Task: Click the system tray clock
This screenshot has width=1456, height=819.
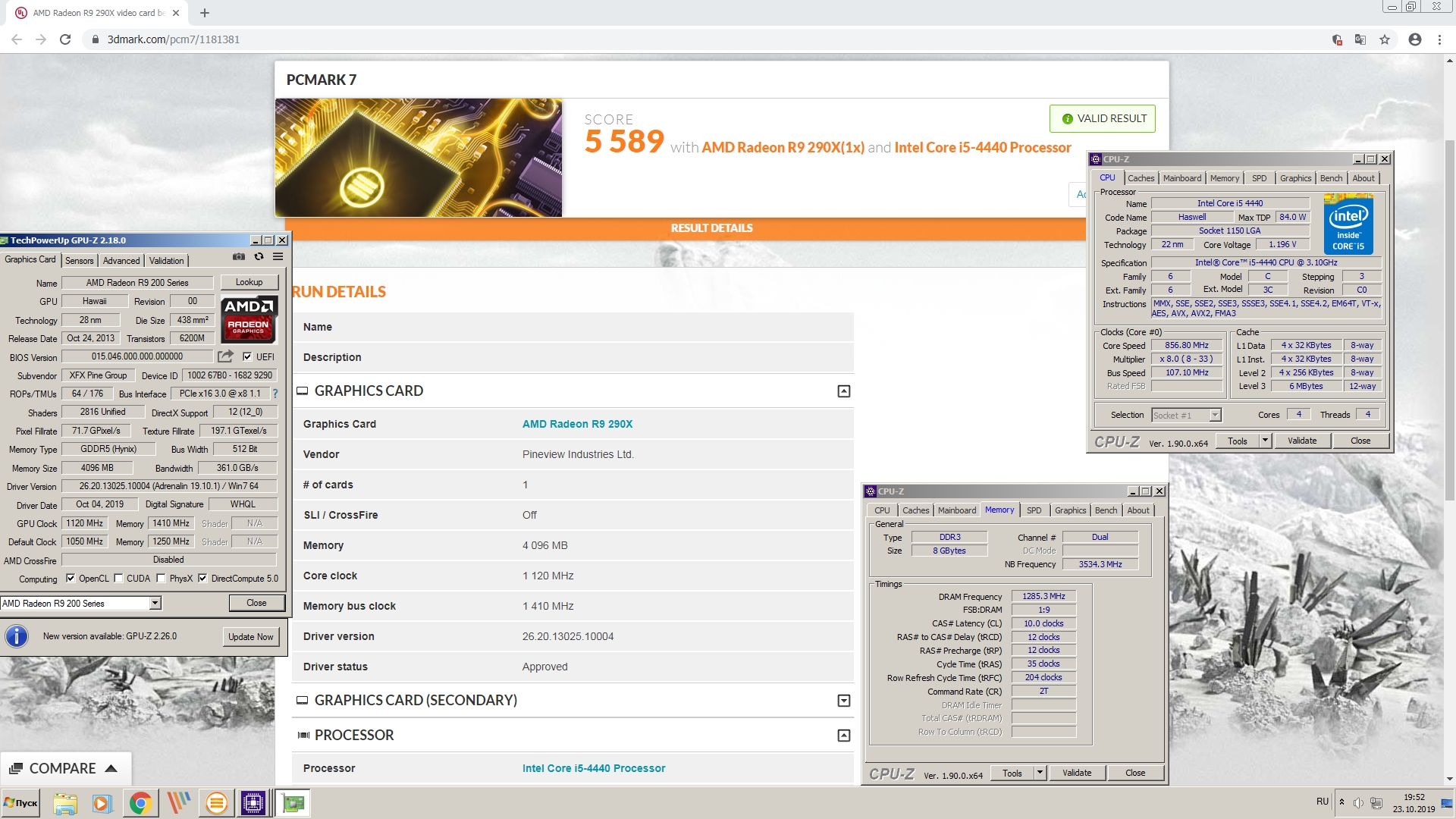Action: click(x=1414, y=803)
